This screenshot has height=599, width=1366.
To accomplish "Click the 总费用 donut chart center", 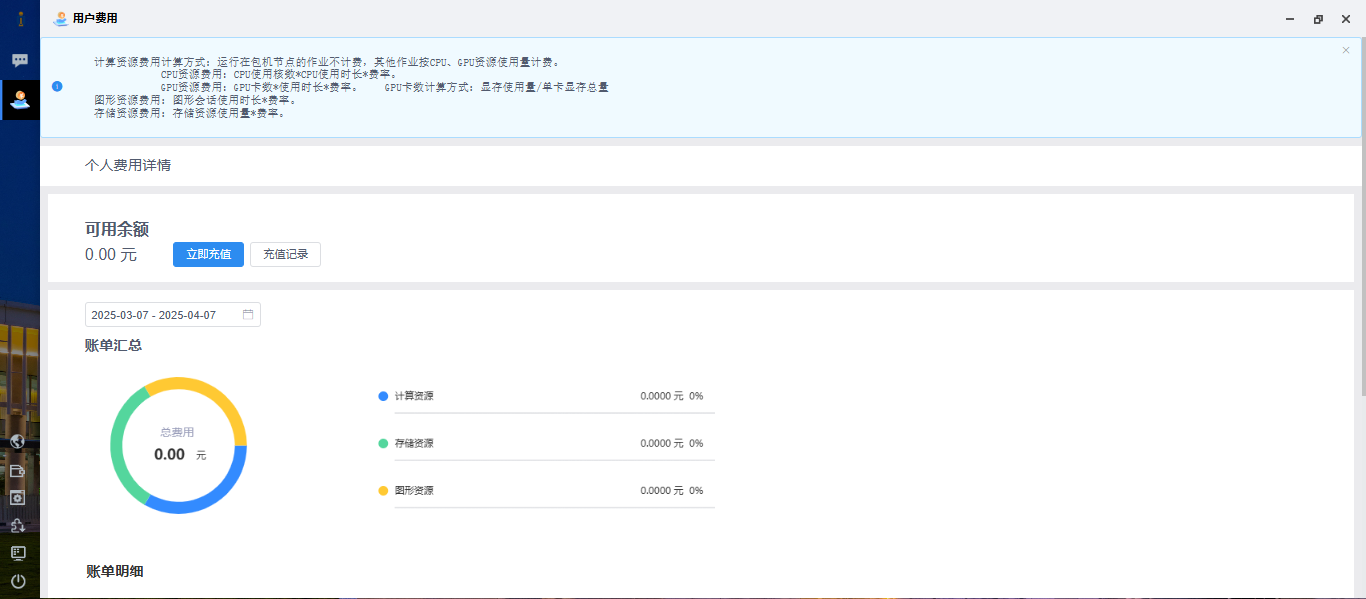I will [178, 445].
